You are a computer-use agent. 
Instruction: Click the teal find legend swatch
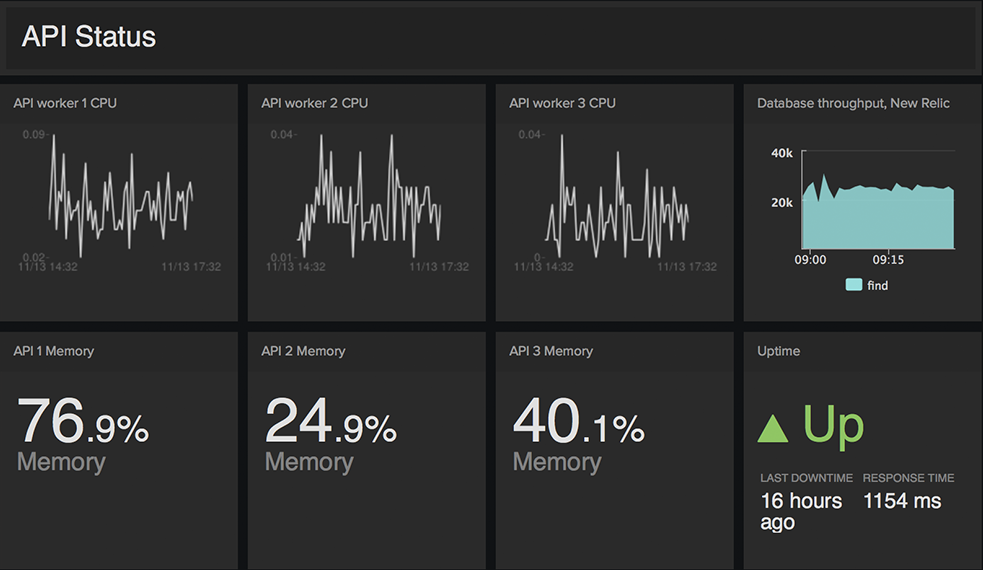click(853, 285)
